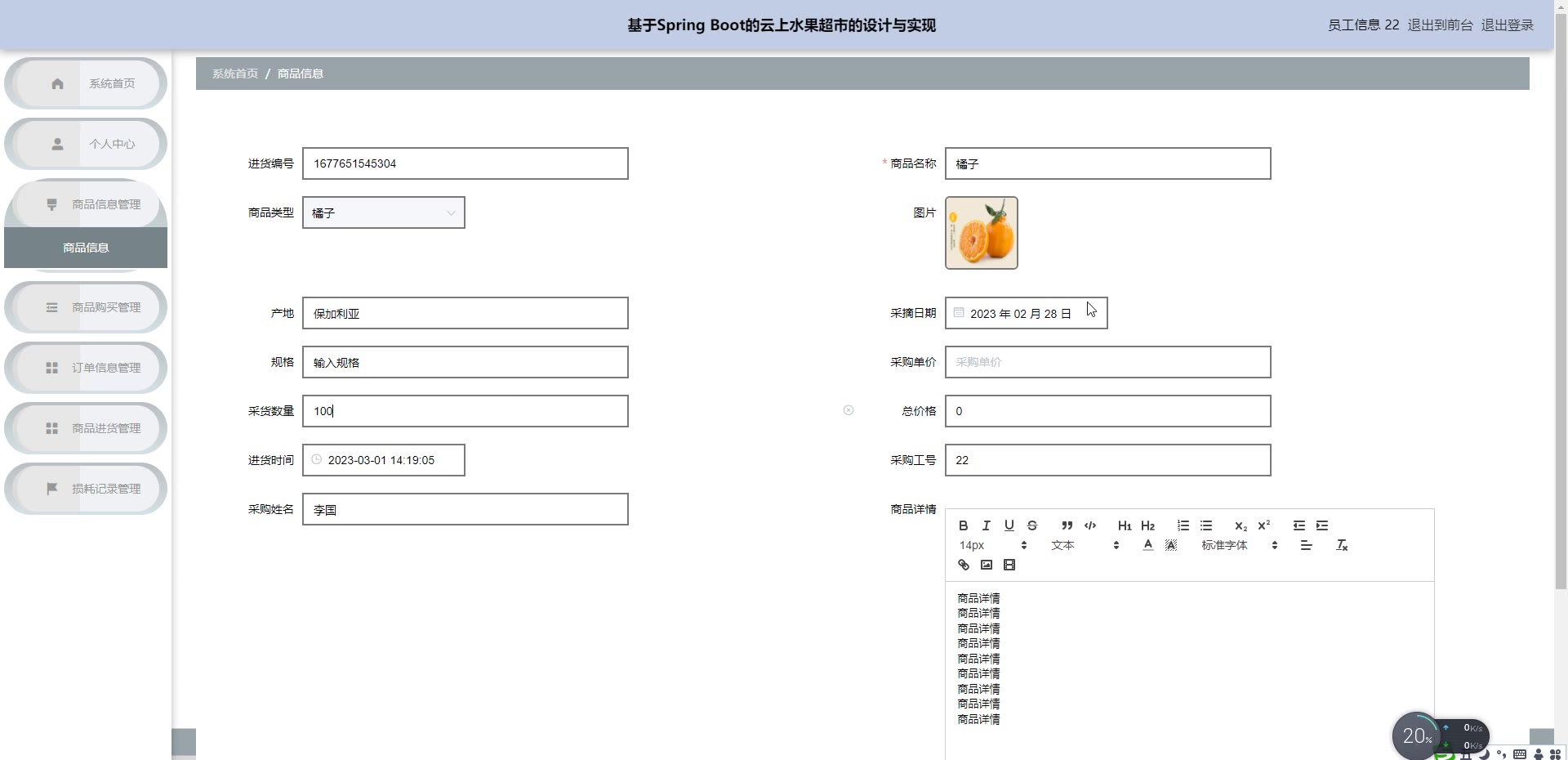Viewport: 1568px width, 760px height.
Task: Click the 采货数量 input field
Action: click(x=465, y=411)
